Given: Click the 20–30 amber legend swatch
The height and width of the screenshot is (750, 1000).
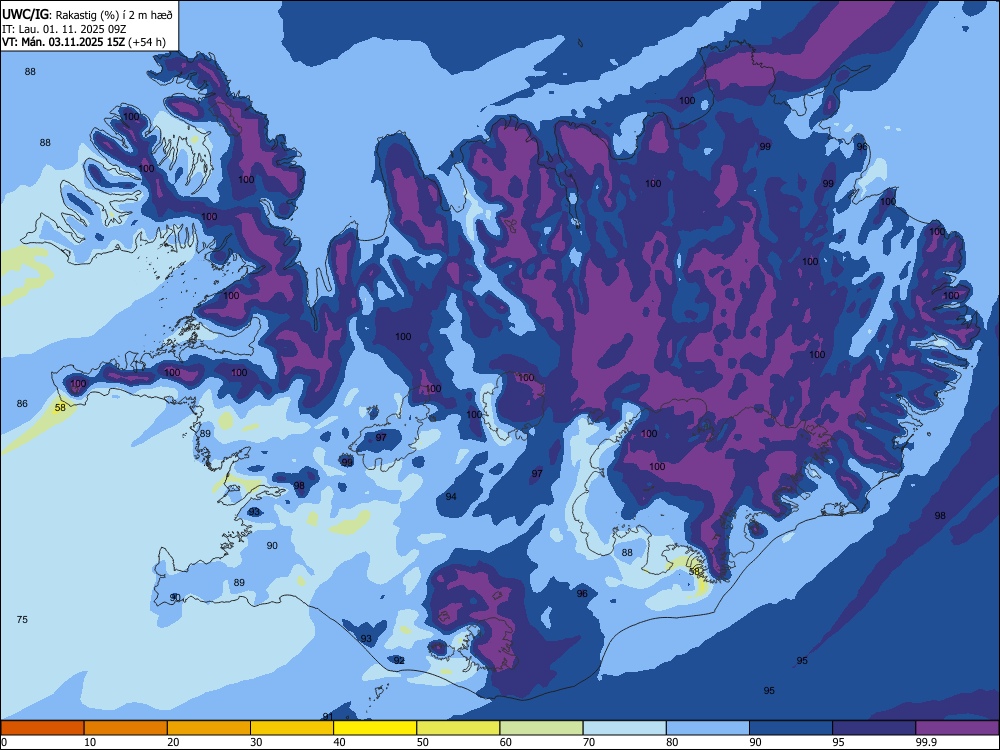Looking at the screenshot, I should click(x=209, y=728).
